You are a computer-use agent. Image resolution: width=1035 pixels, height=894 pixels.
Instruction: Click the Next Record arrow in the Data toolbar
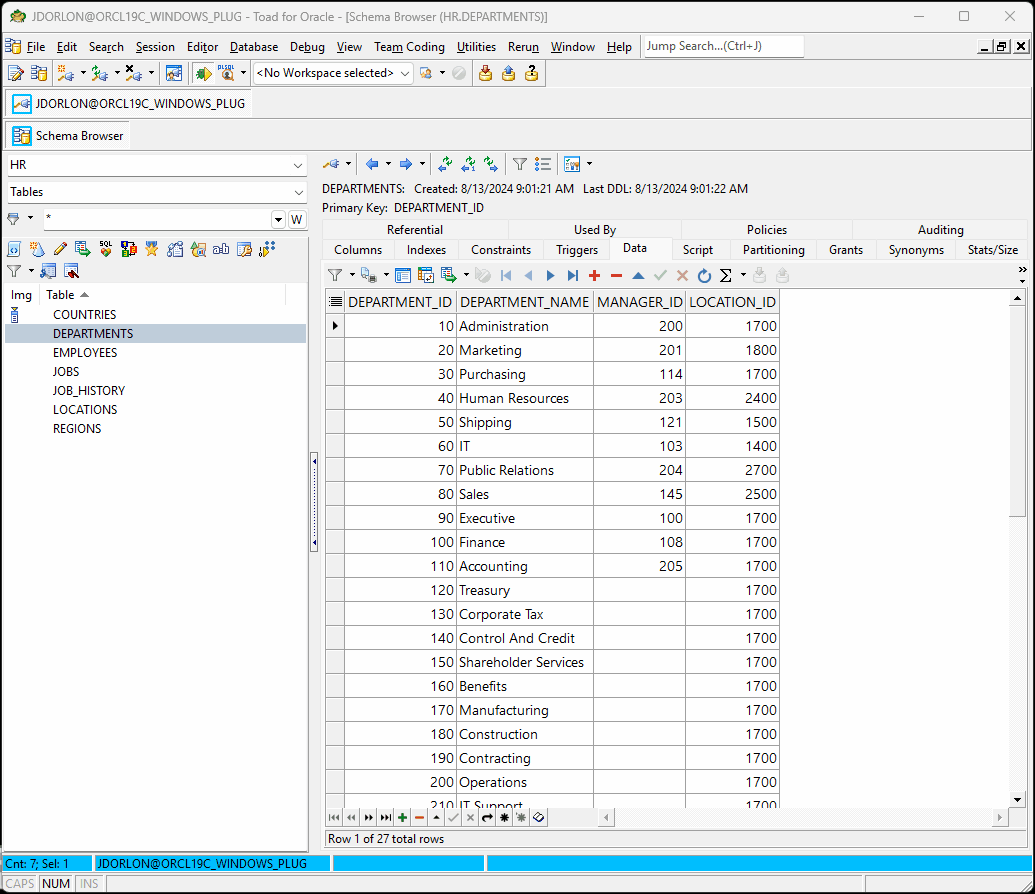click(550, 275)
